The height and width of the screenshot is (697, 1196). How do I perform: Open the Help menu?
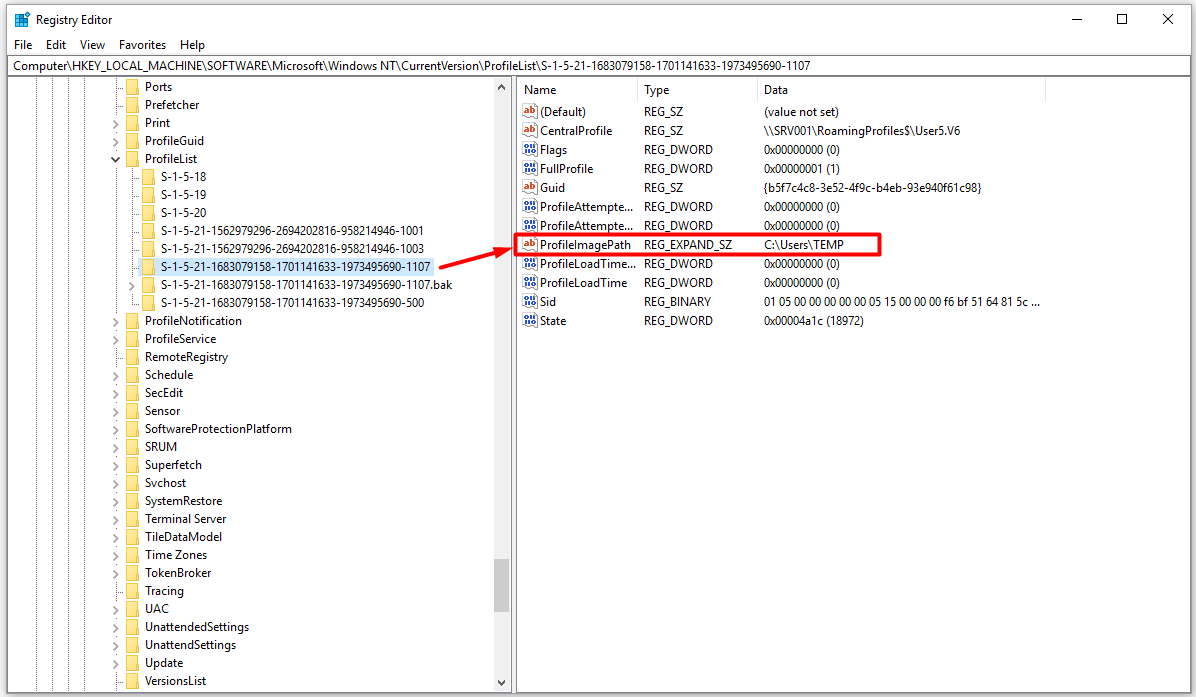click(x=192, y=45)
